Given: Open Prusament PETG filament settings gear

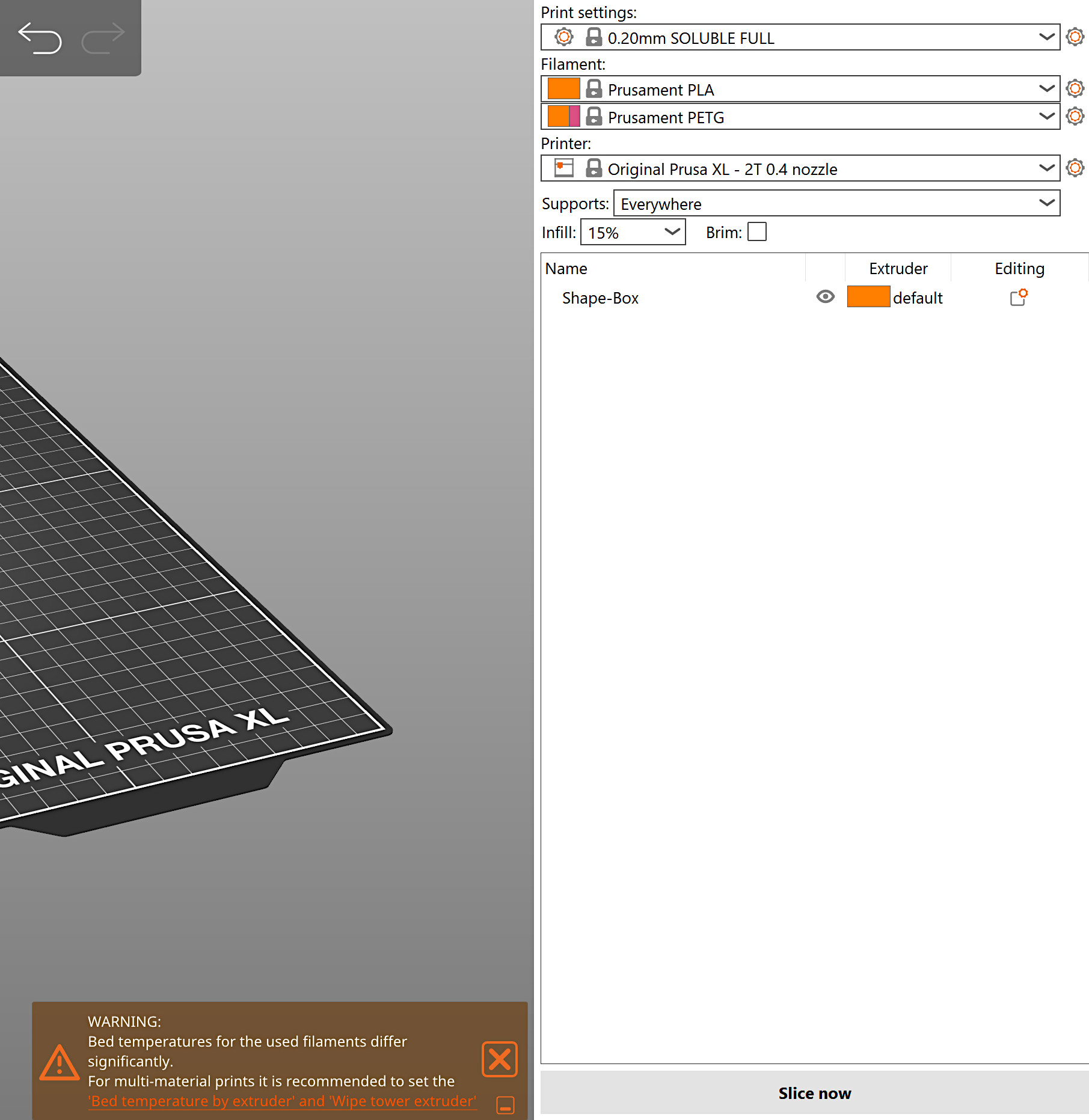Looking at the screenshot, I should [x=1075, y=117].
